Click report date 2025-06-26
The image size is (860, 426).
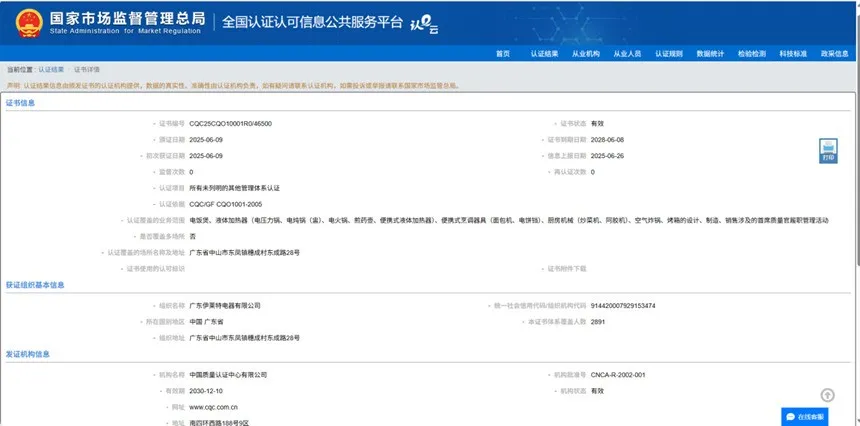[607, 156]
